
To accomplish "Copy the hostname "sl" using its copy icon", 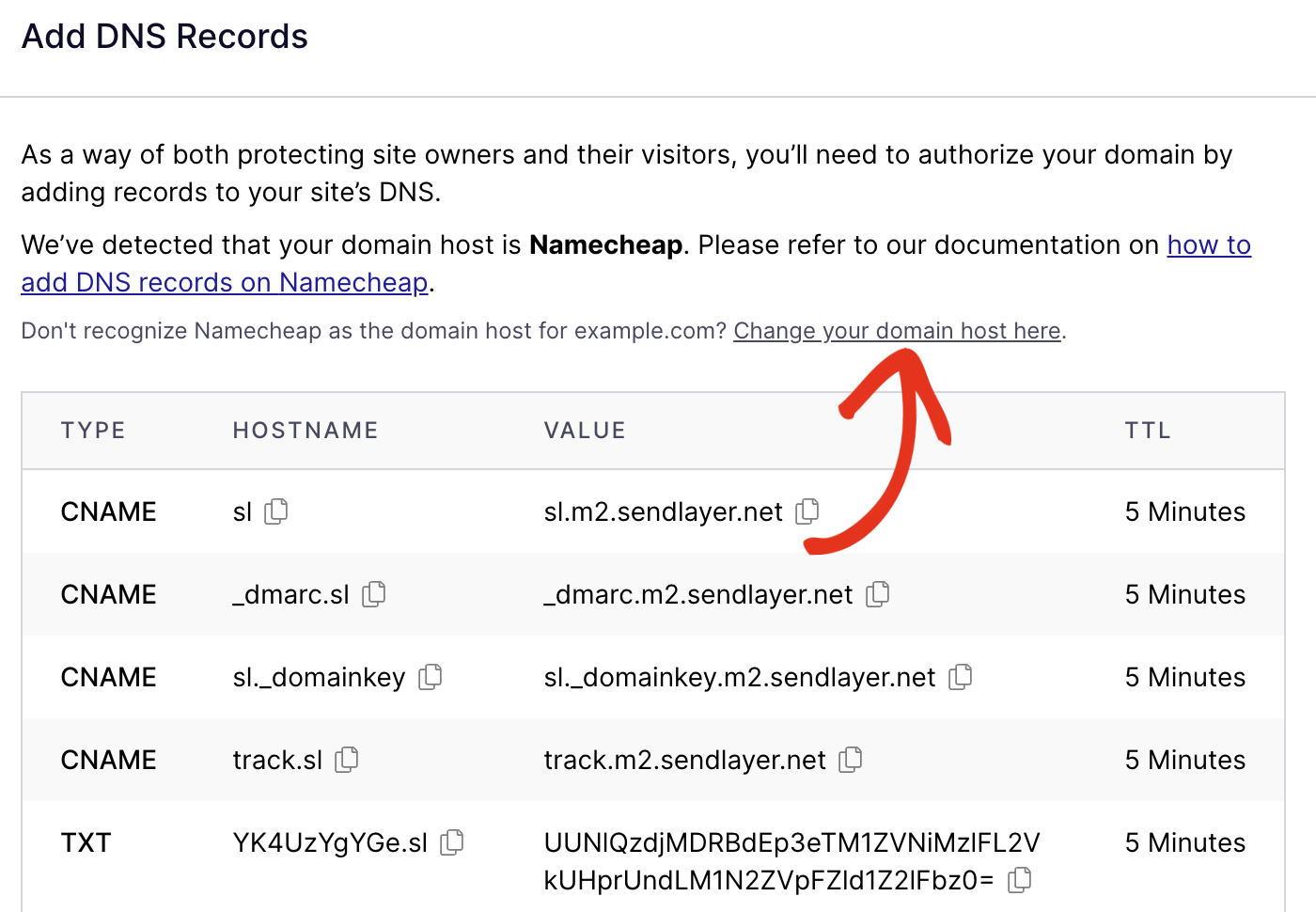I will (275, 511).
